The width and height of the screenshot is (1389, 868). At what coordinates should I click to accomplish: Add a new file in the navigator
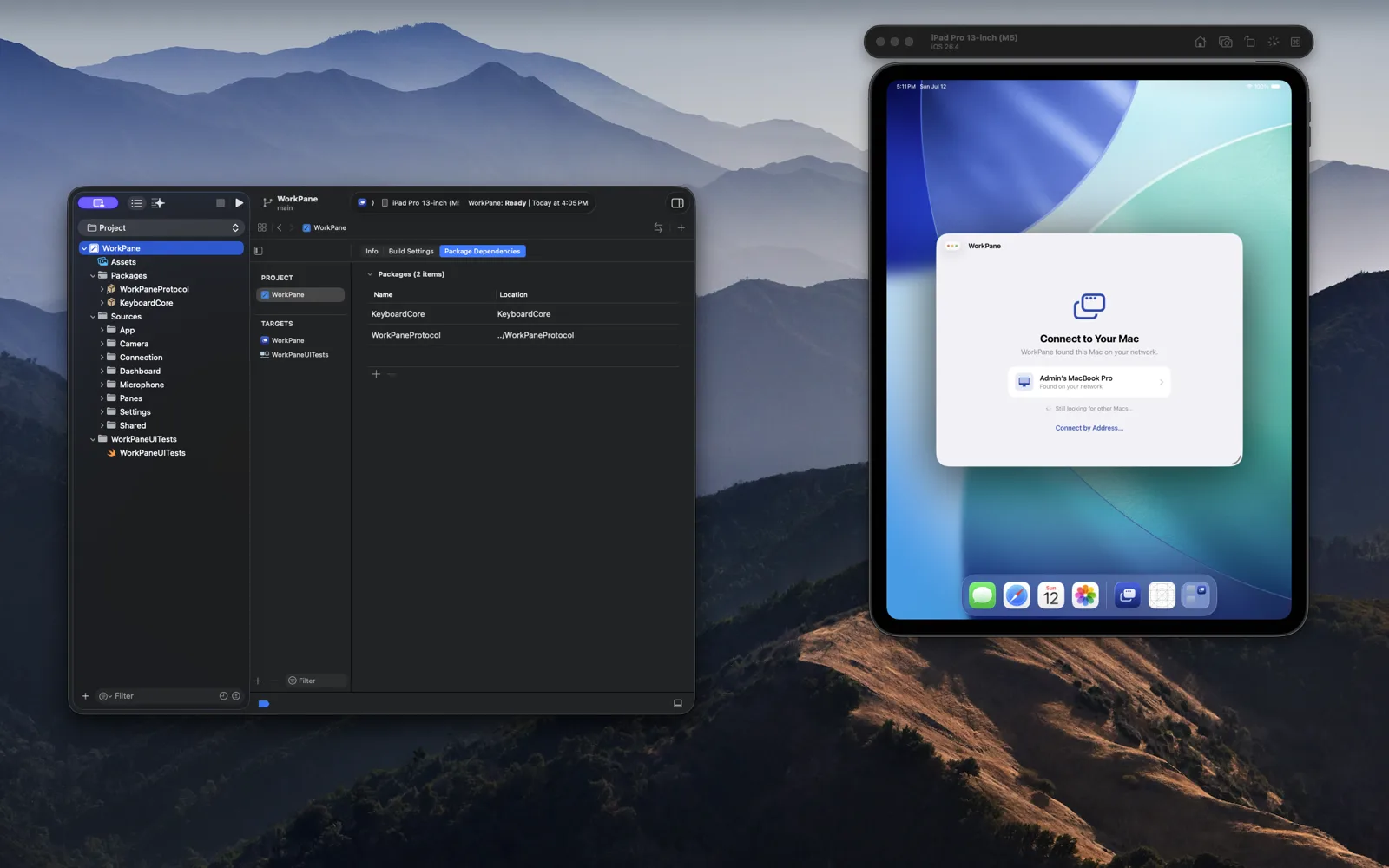85,696
